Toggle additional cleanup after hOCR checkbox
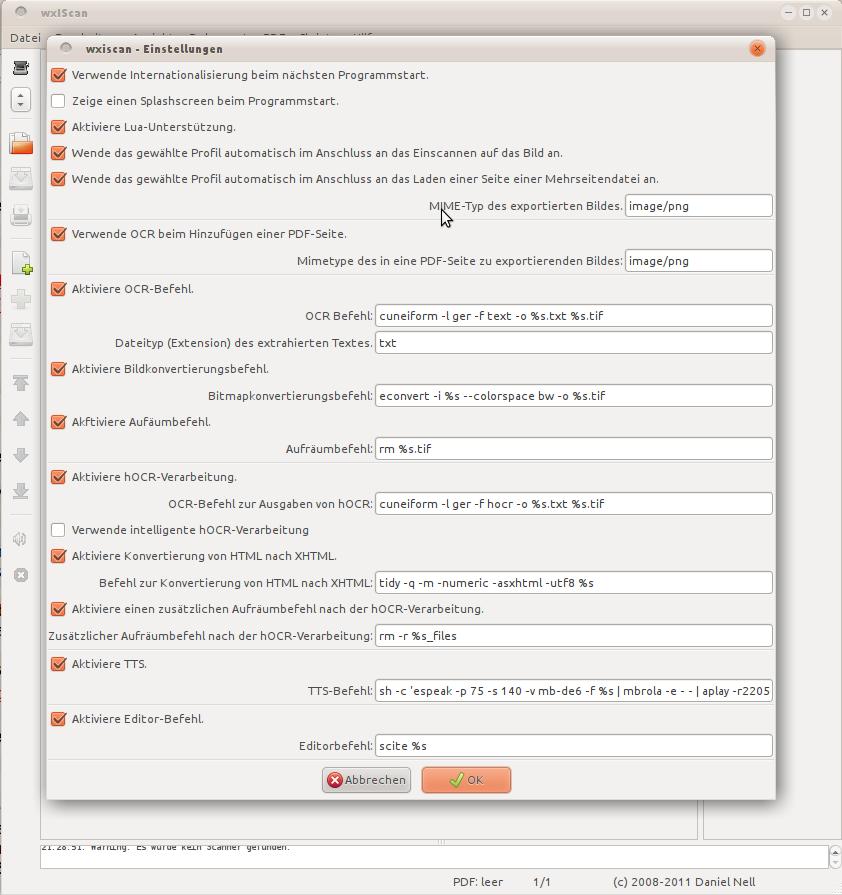The image size is (842, 895). (x=58, y=609)
